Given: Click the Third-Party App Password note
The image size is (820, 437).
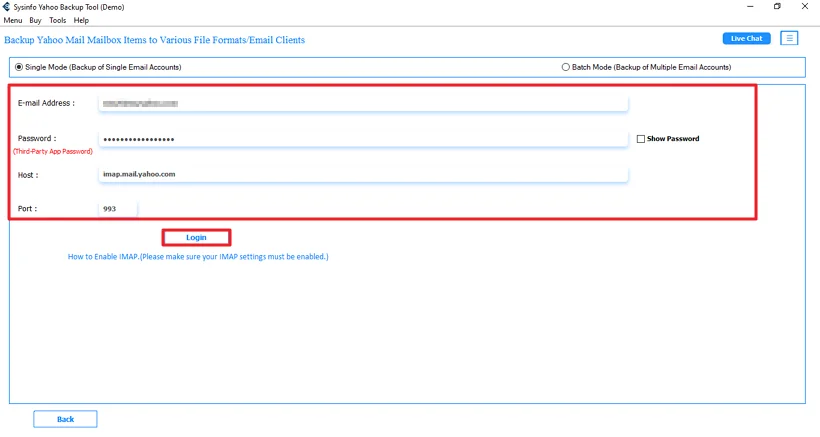Looking at the screenshot, I should point(53,152).
